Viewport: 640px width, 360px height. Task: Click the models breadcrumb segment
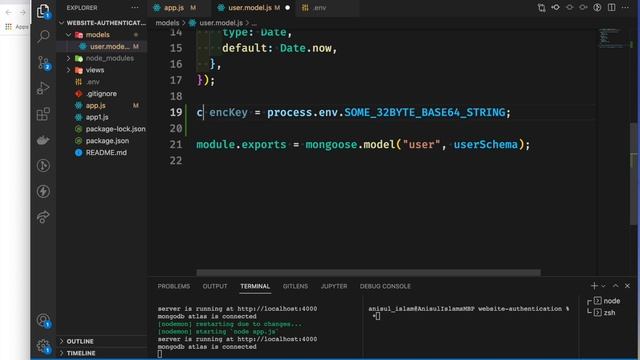[167, 23]
